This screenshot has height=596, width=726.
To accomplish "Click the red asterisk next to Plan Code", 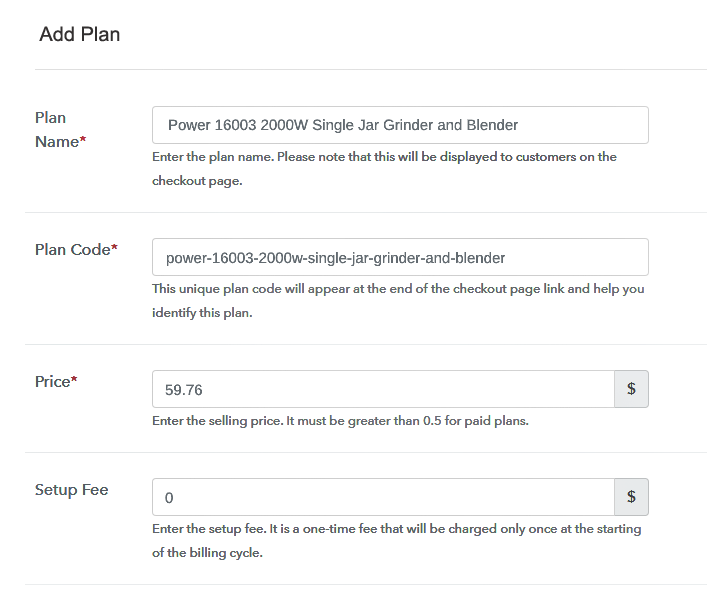I will pyautogui.click(x=114, y=247).
